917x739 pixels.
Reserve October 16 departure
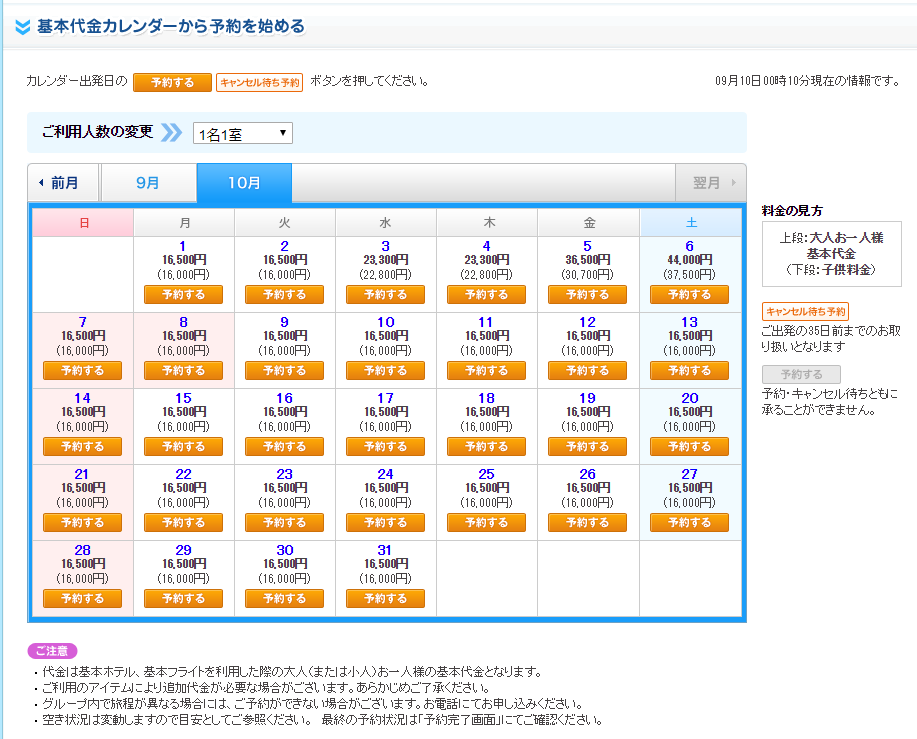tap(284, 447)
